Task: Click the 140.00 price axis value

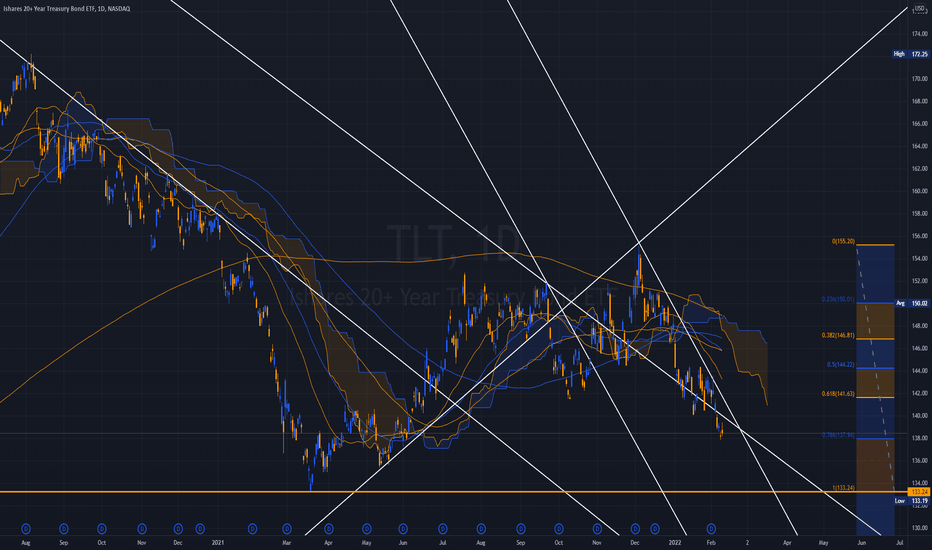Action: coord(920,416)
